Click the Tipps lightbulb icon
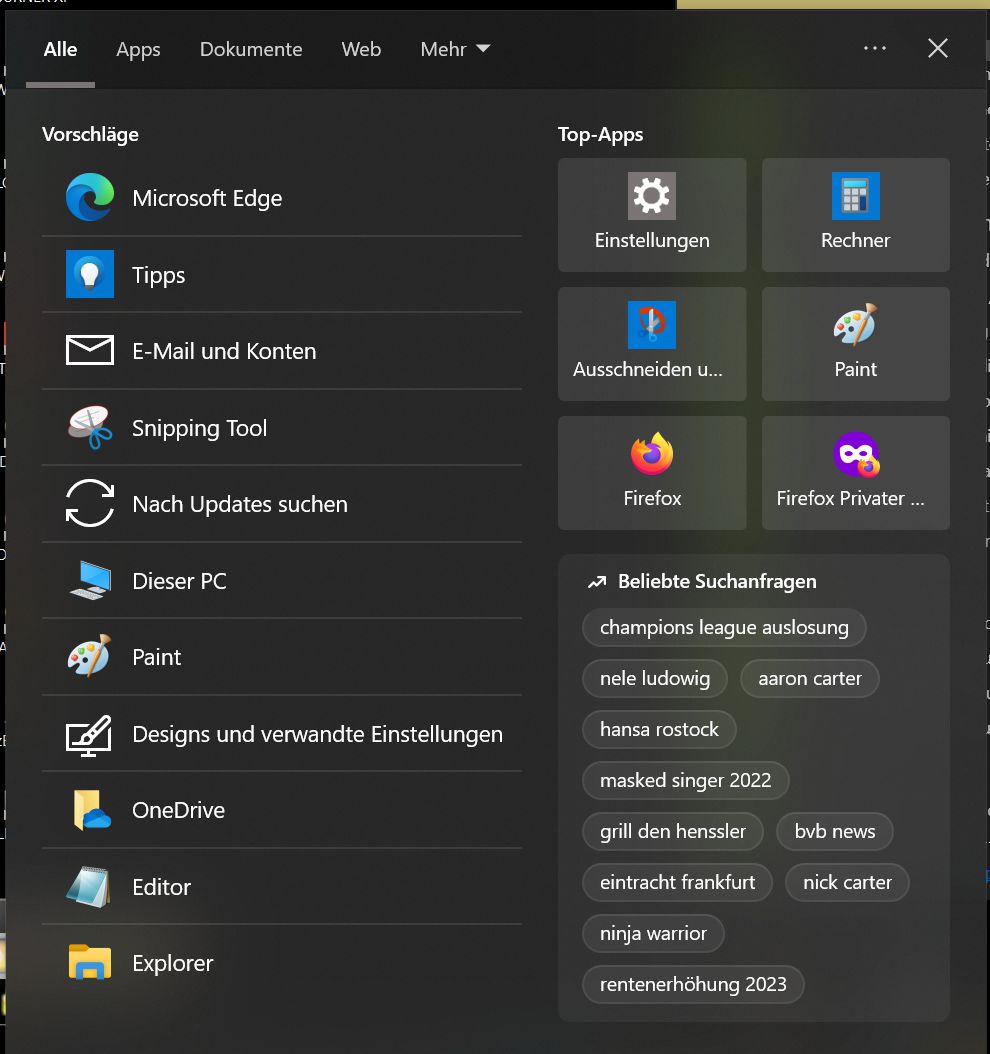 point(89,274)
